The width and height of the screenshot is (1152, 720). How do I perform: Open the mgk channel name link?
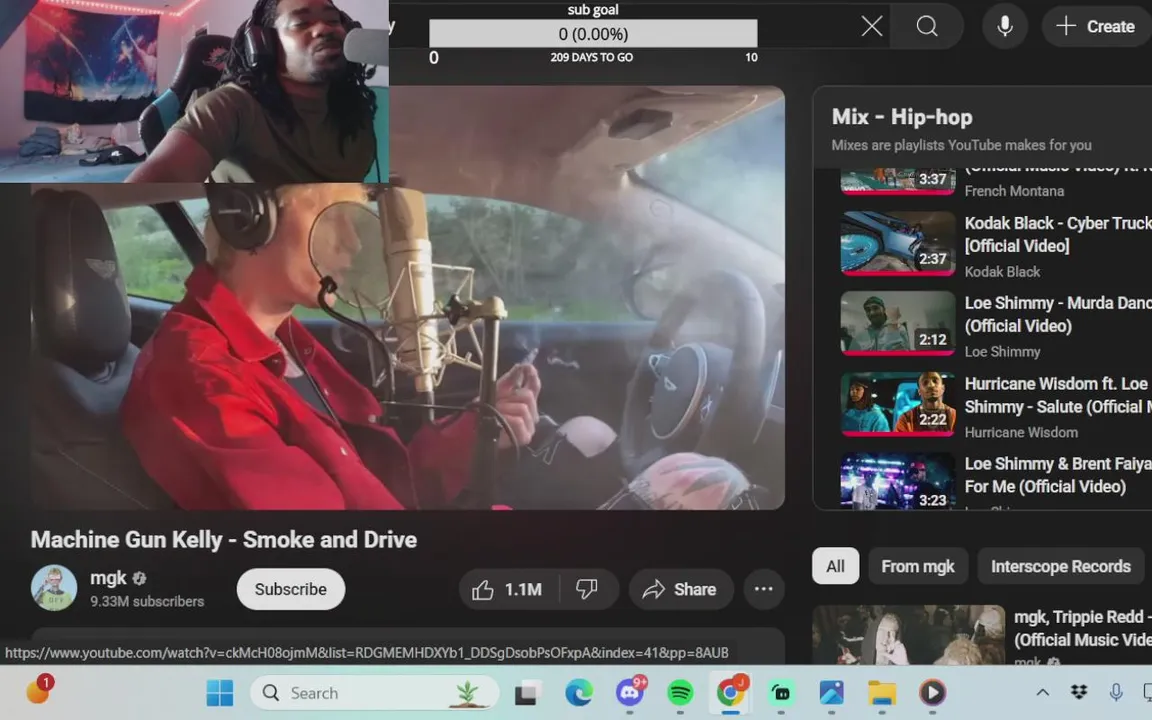coord(108,578)
